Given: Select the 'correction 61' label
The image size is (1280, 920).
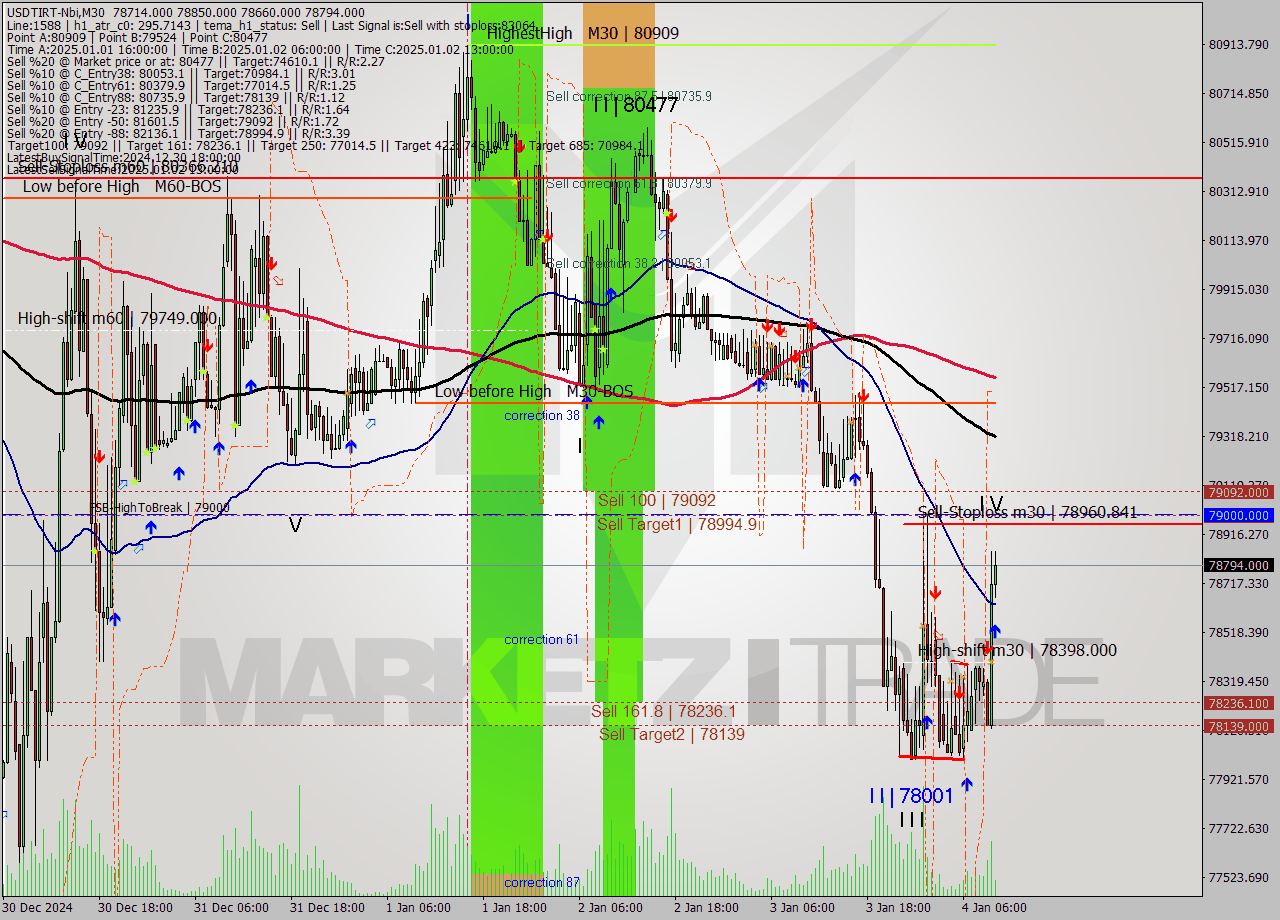Looking at the screenshot, I should 542,639.
